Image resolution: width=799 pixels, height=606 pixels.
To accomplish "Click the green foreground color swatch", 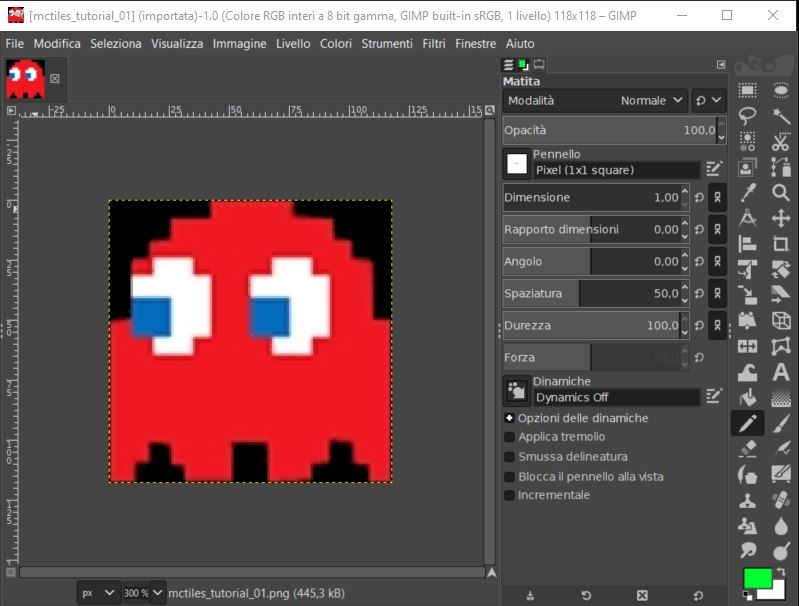I will 756,578.
